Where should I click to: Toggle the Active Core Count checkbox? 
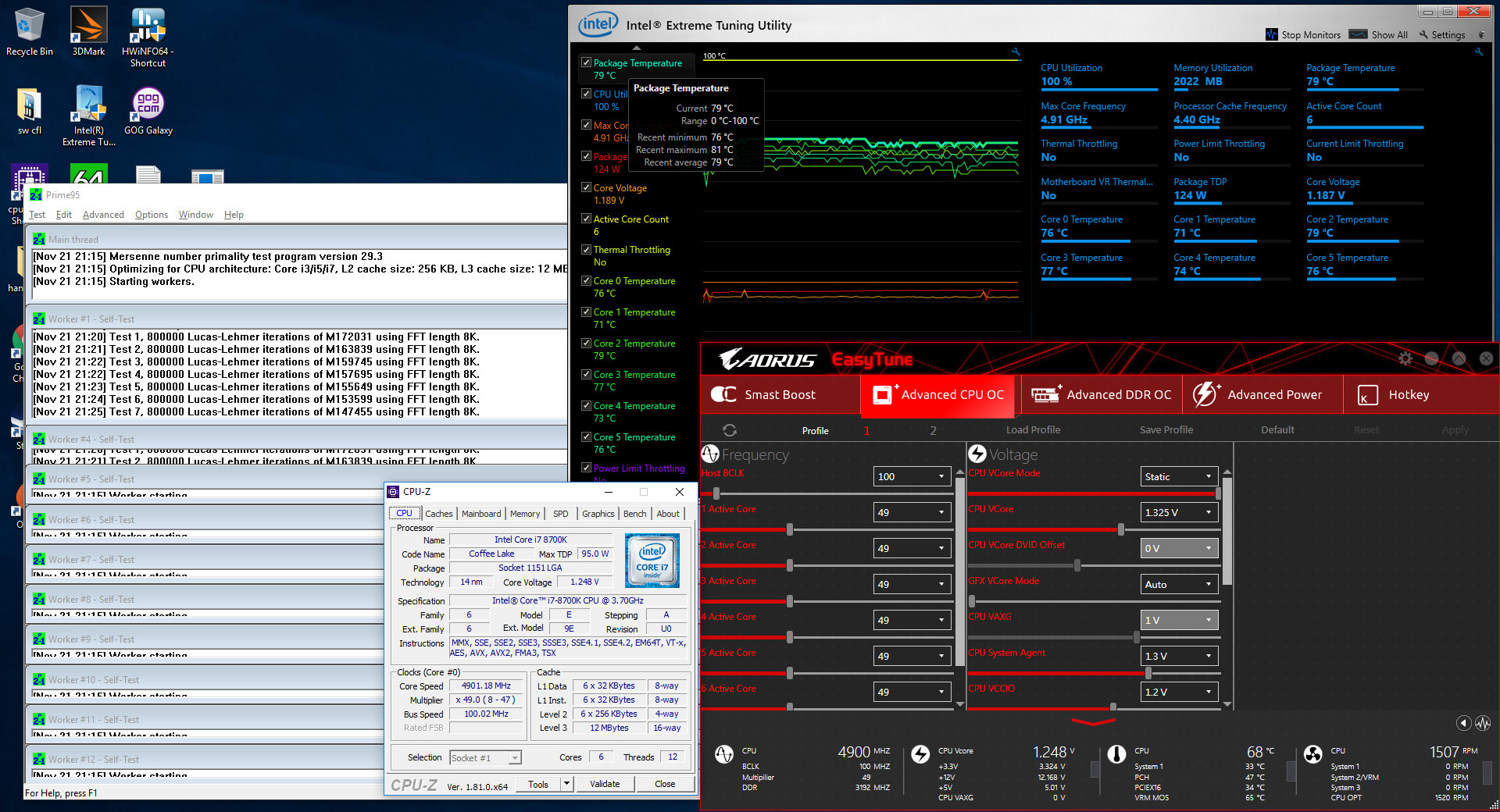586,219
